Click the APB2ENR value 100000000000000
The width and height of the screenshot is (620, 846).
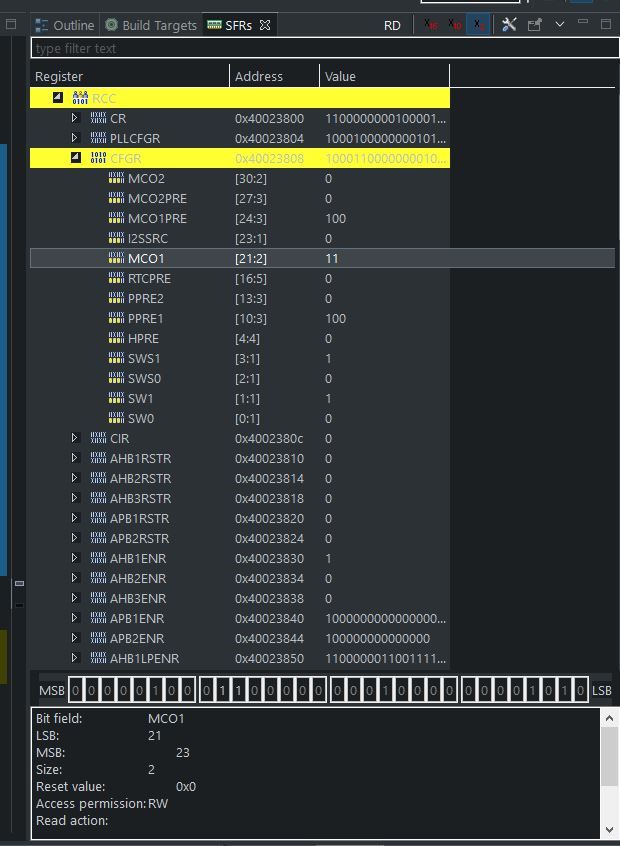coord(378,638)
